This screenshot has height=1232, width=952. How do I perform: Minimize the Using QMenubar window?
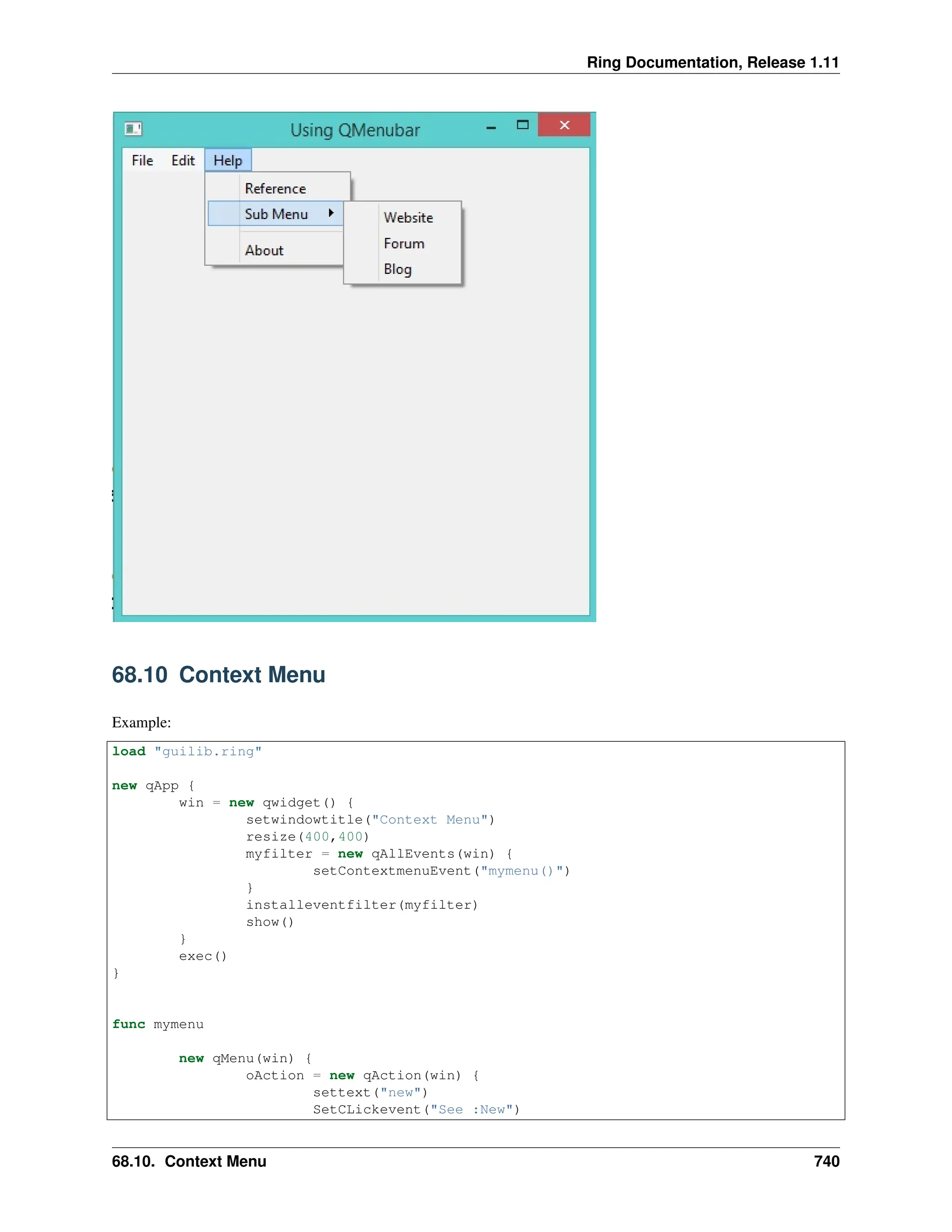[491, 128]
